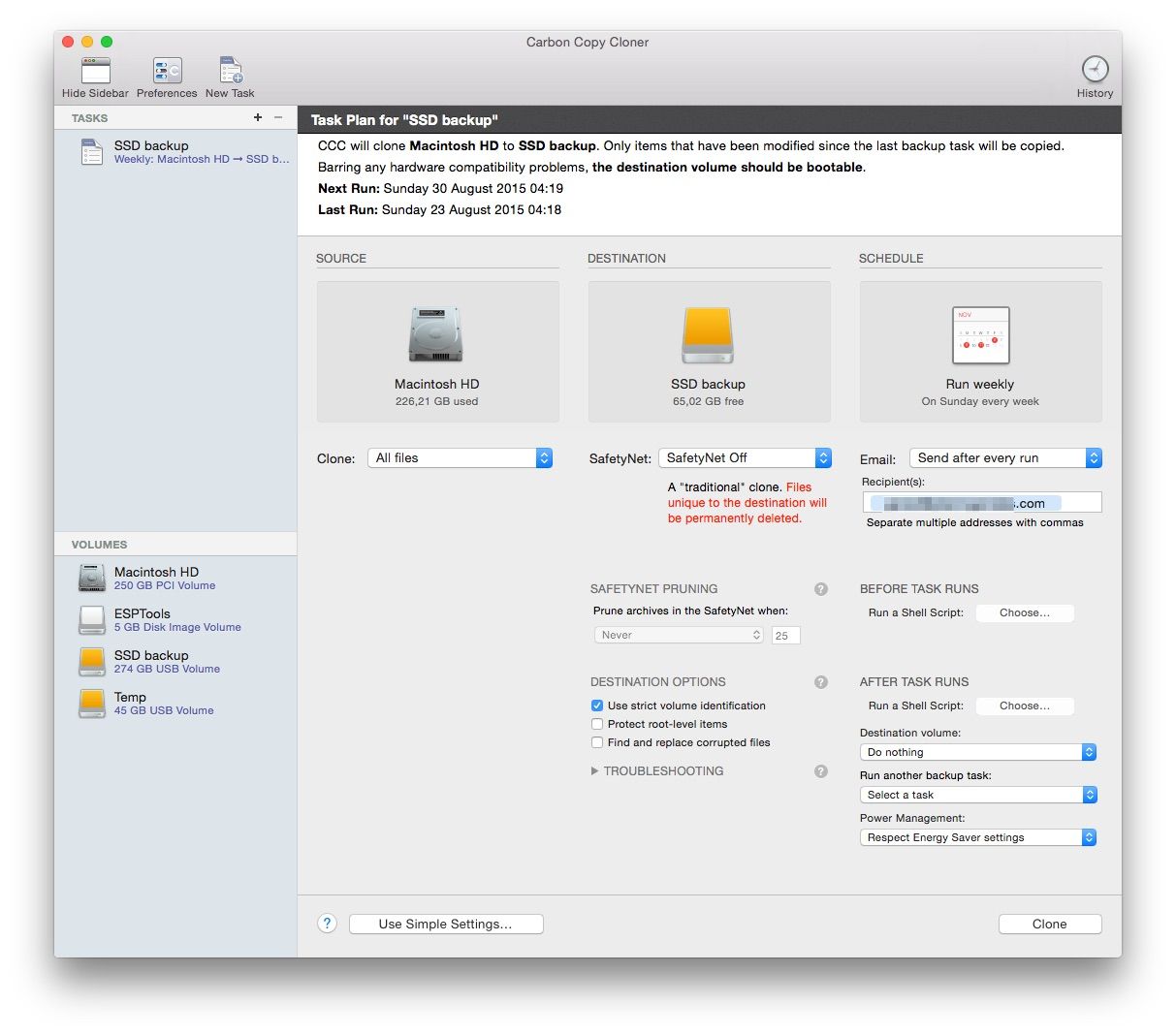Open help for SafetyNet Pruning section
The image size is (1176, 1035).
(x=821, y=589)
